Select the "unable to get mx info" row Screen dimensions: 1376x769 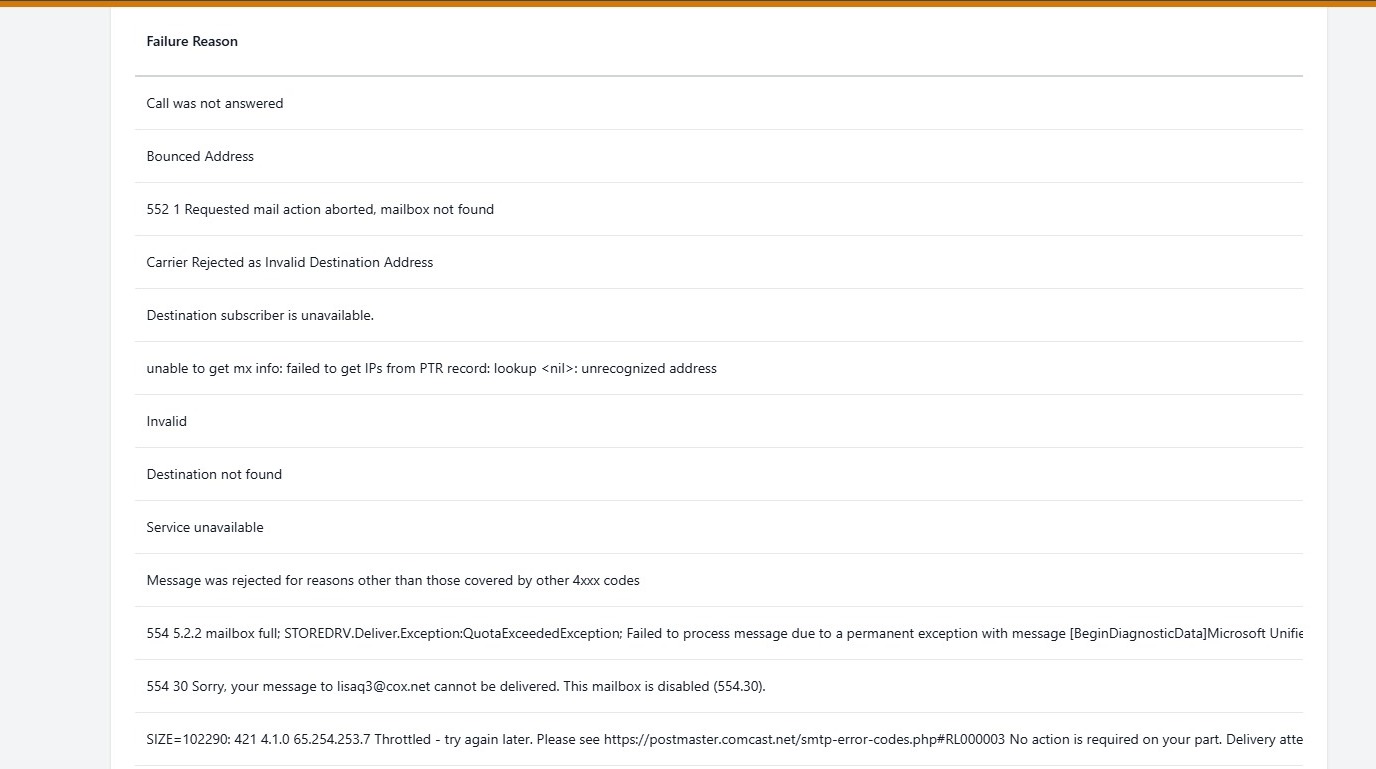431,368
